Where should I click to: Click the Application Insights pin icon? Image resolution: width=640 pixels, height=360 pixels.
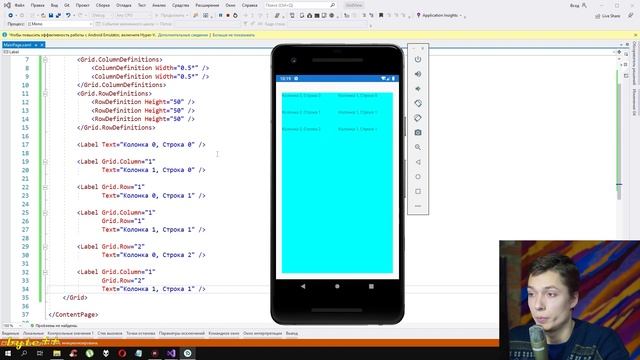(418, 15)
